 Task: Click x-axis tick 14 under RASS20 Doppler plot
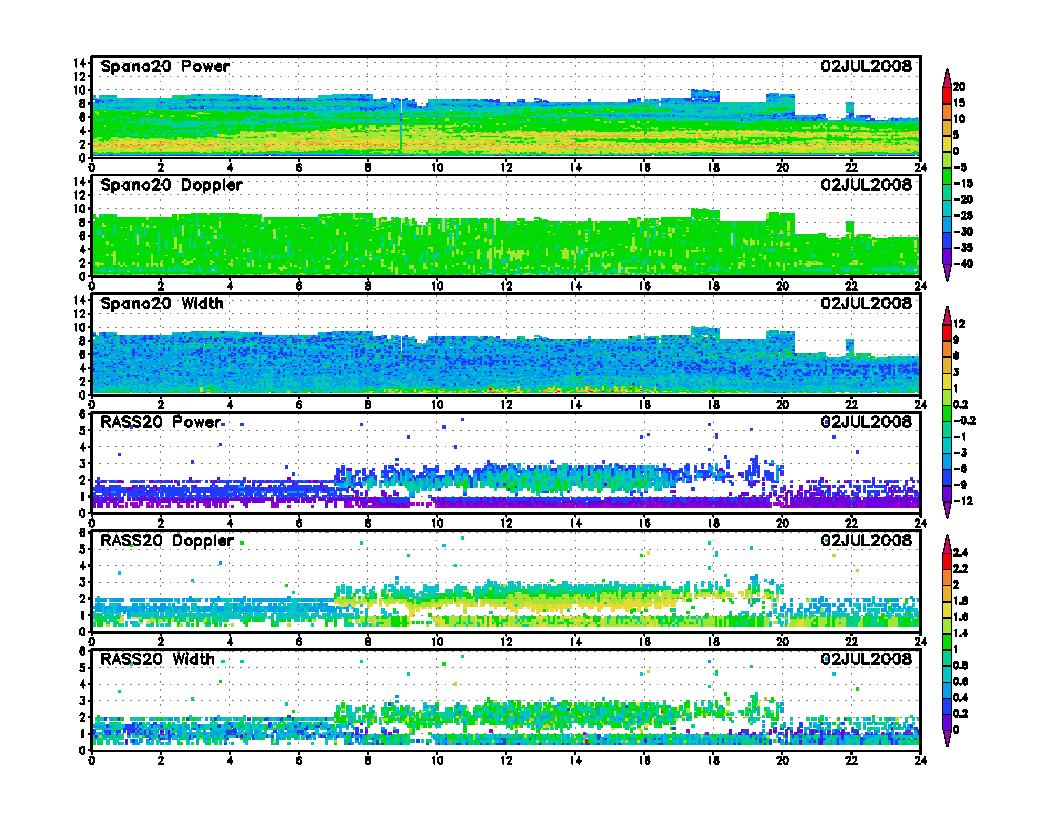coord(575,642)
